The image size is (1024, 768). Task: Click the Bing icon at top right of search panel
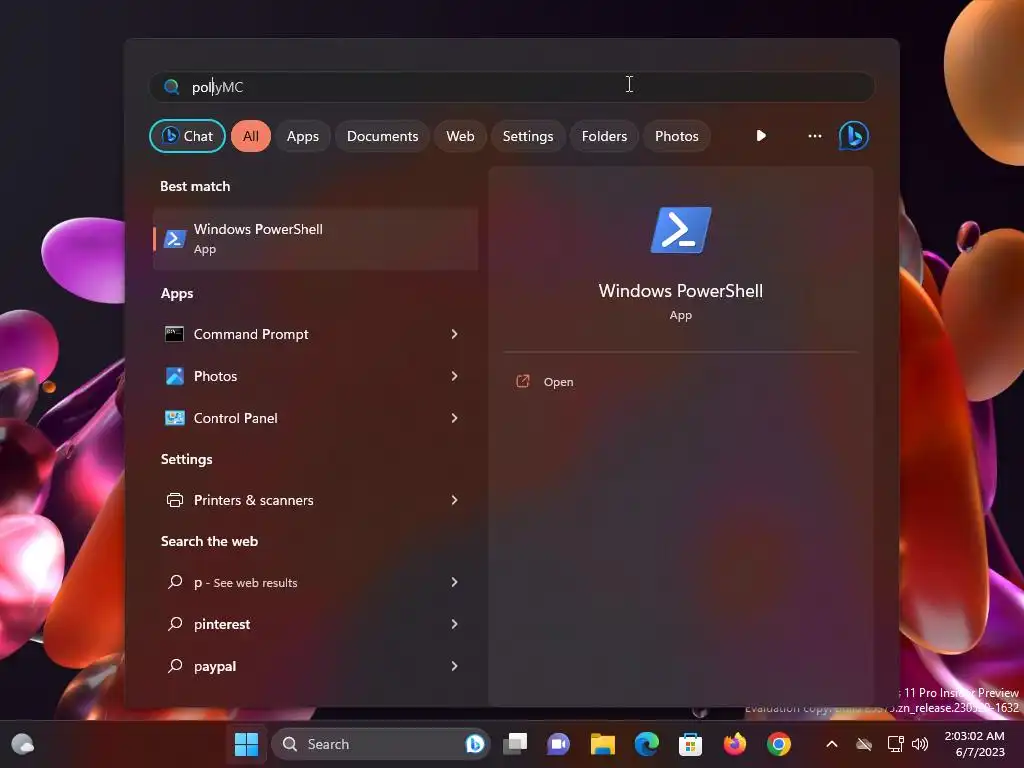point(854,136)
